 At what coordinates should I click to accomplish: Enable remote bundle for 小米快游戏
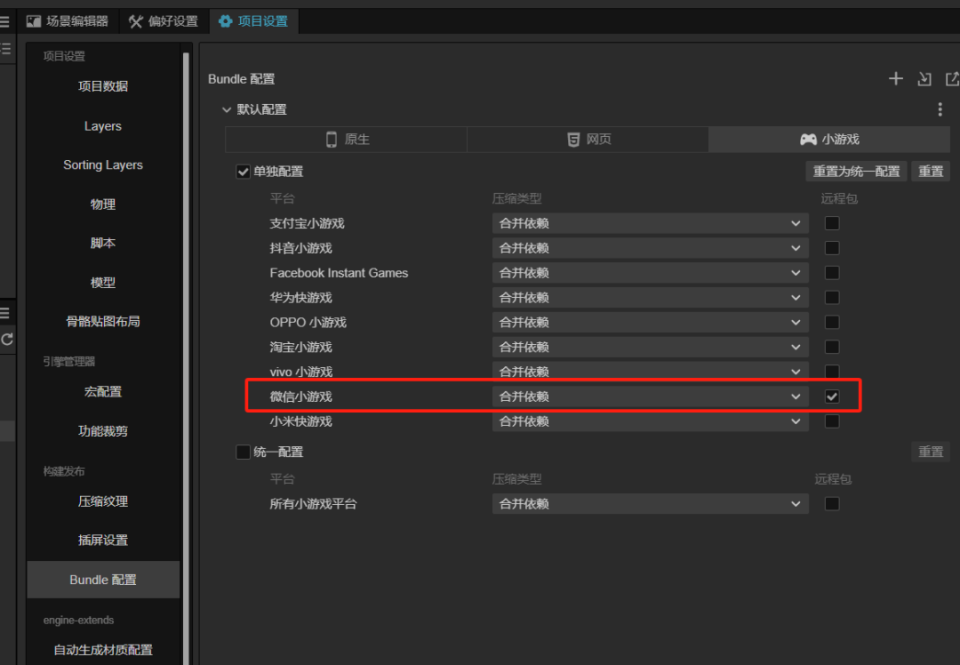click(831, 421)
